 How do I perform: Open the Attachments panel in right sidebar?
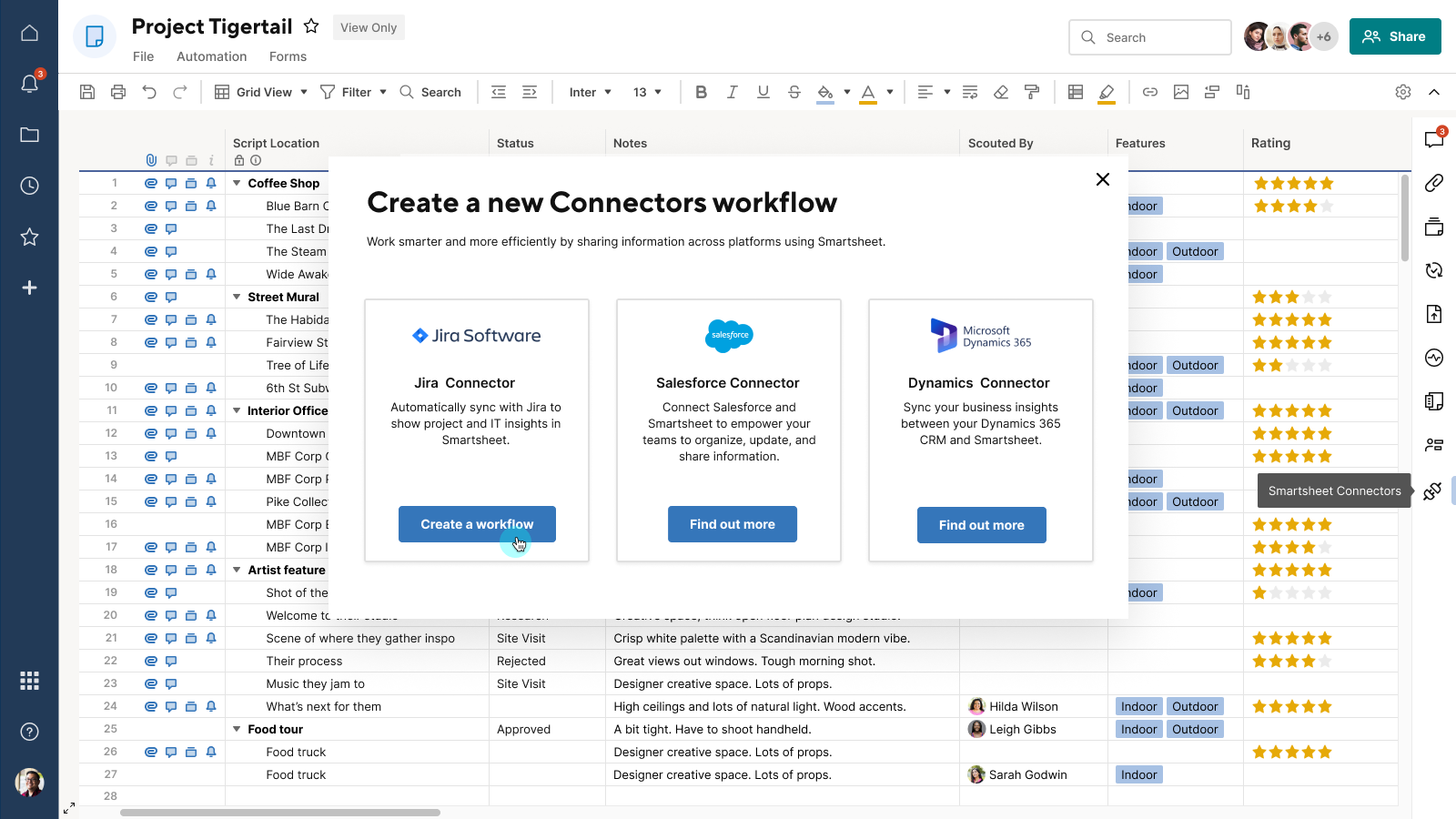pos(1435,182)
